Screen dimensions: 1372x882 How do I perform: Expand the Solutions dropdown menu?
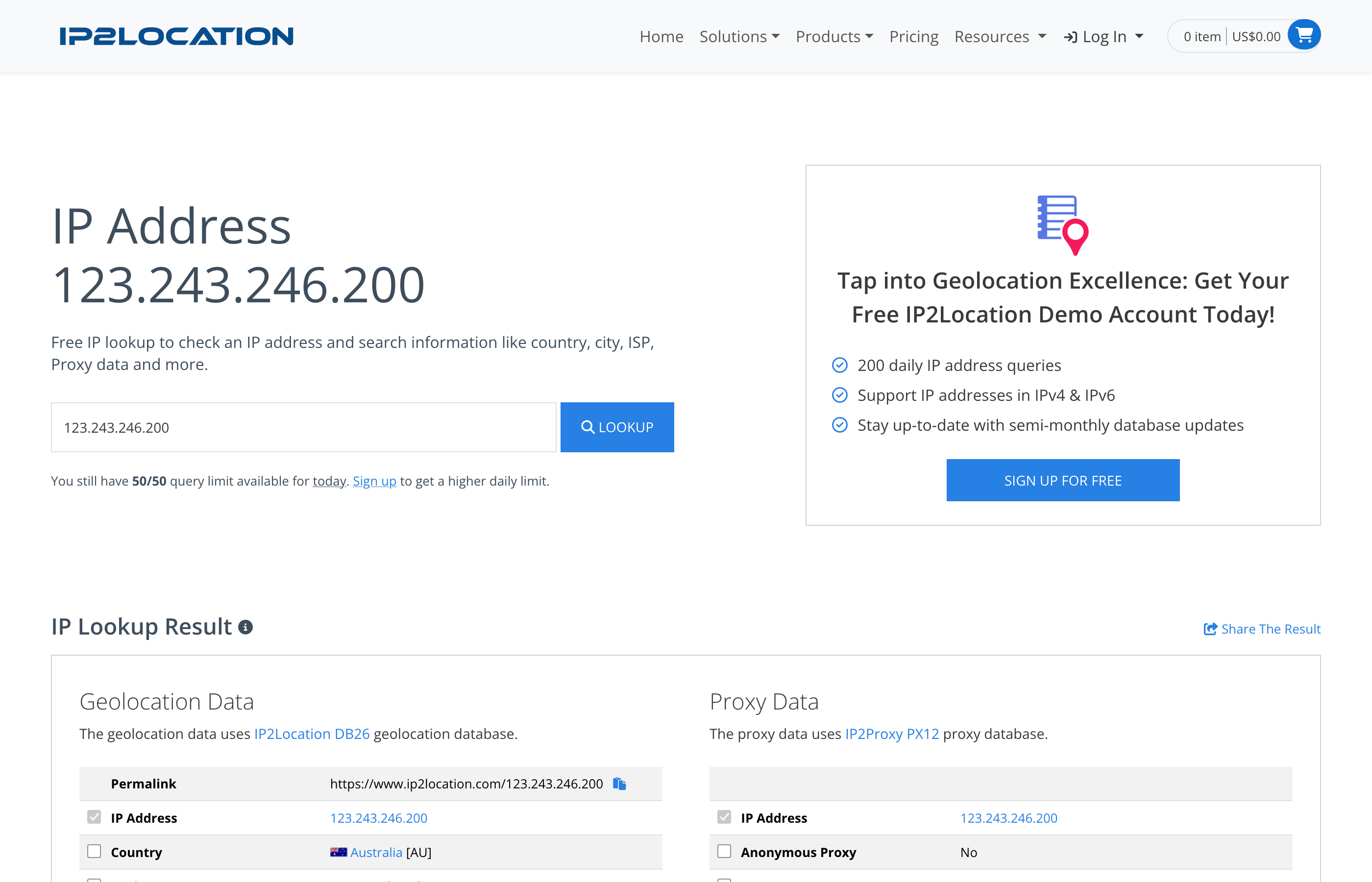pyautogui.click(x=739, y=37)
